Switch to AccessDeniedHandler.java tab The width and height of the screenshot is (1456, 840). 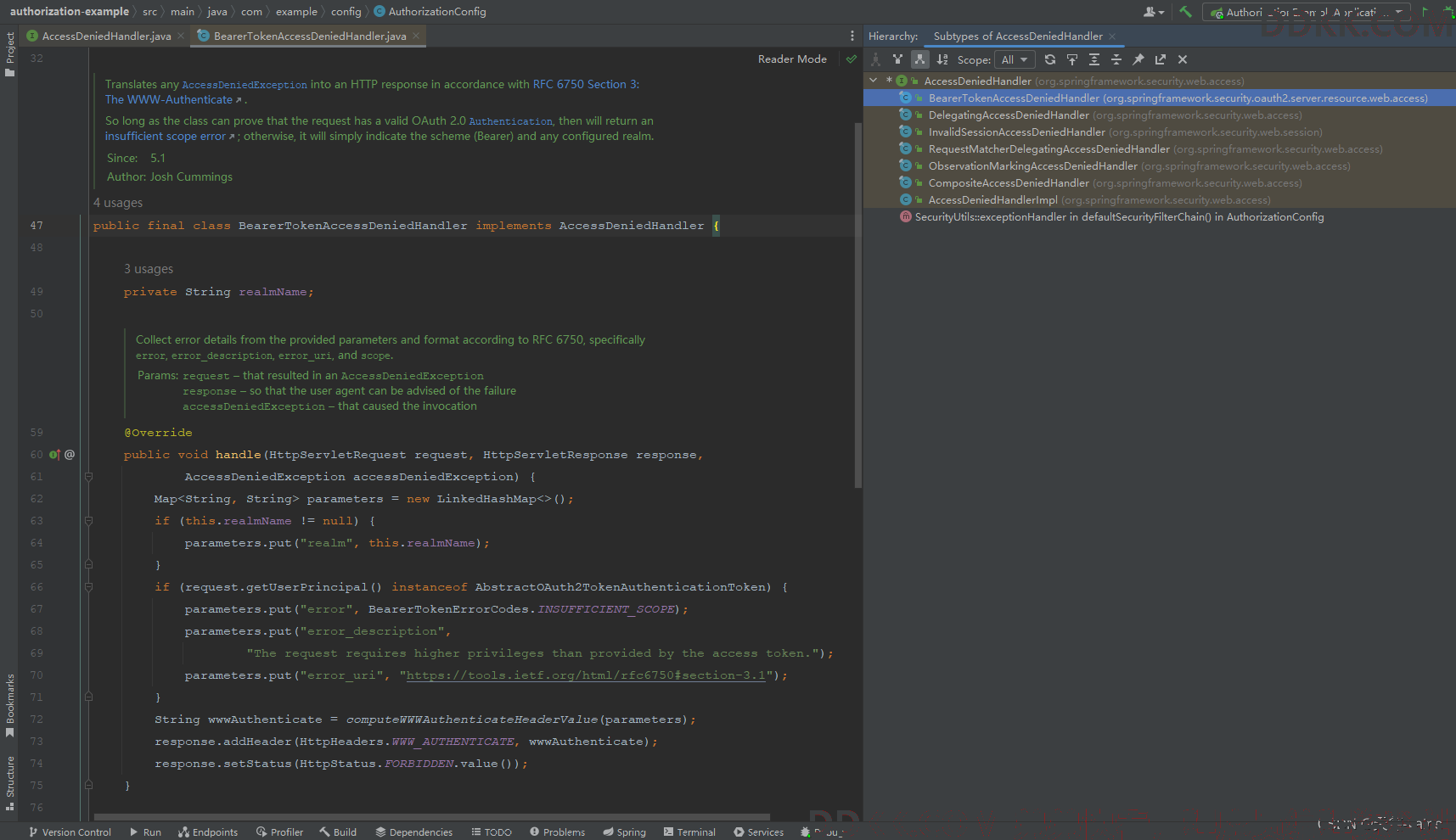point(106,36)
